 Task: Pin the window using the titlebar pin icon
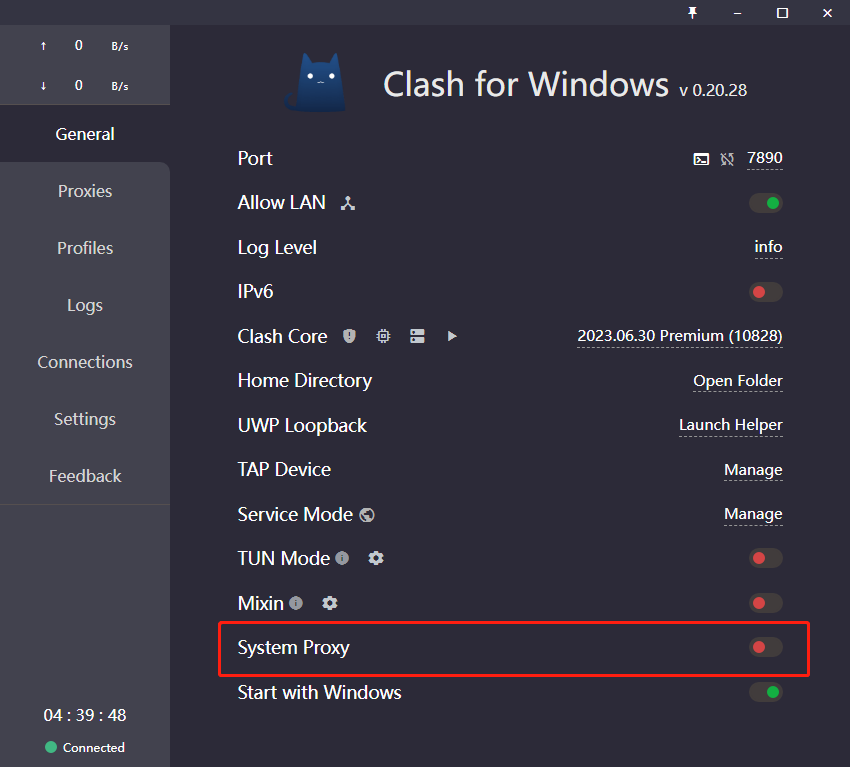click(x=693, y=13)
